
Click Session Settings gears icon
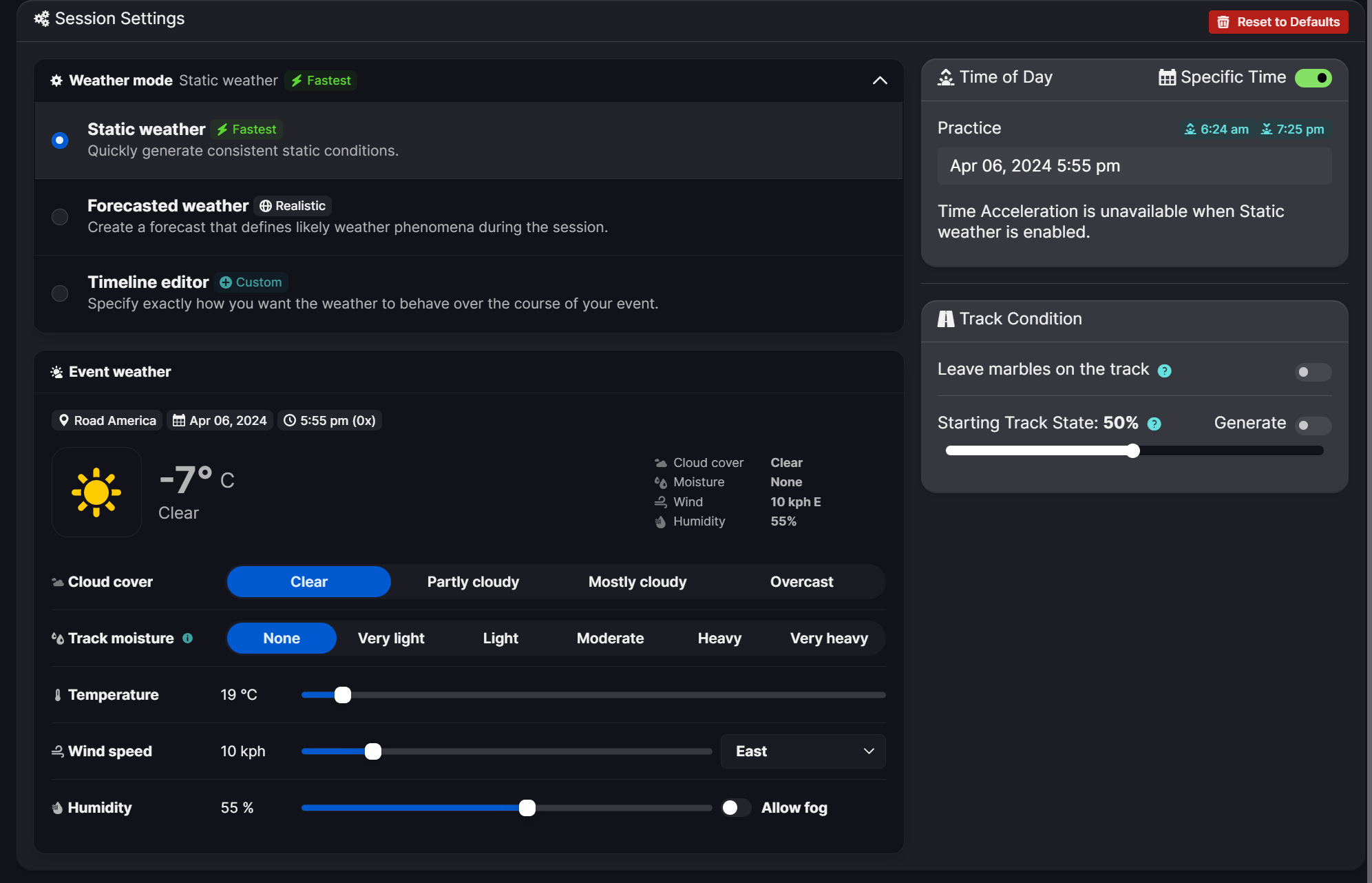[41, 19]
